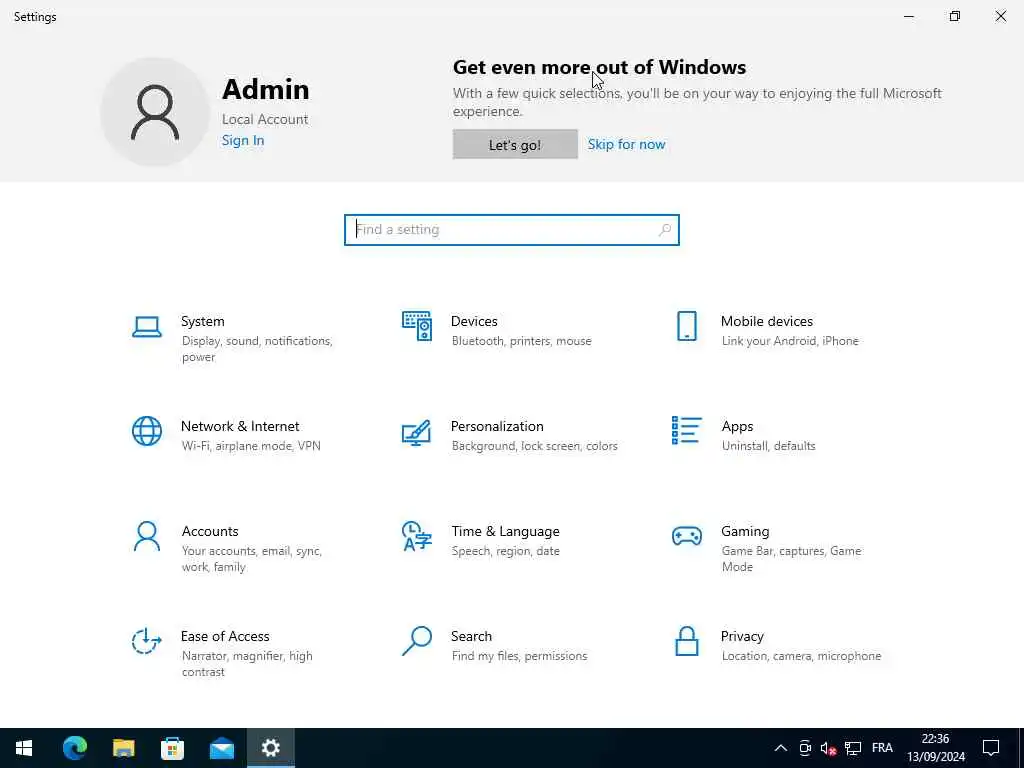The height and width of the screenshot is (768, 1024).
Task: Click the muted volume tray icon
Action: (x=828, y=748)
